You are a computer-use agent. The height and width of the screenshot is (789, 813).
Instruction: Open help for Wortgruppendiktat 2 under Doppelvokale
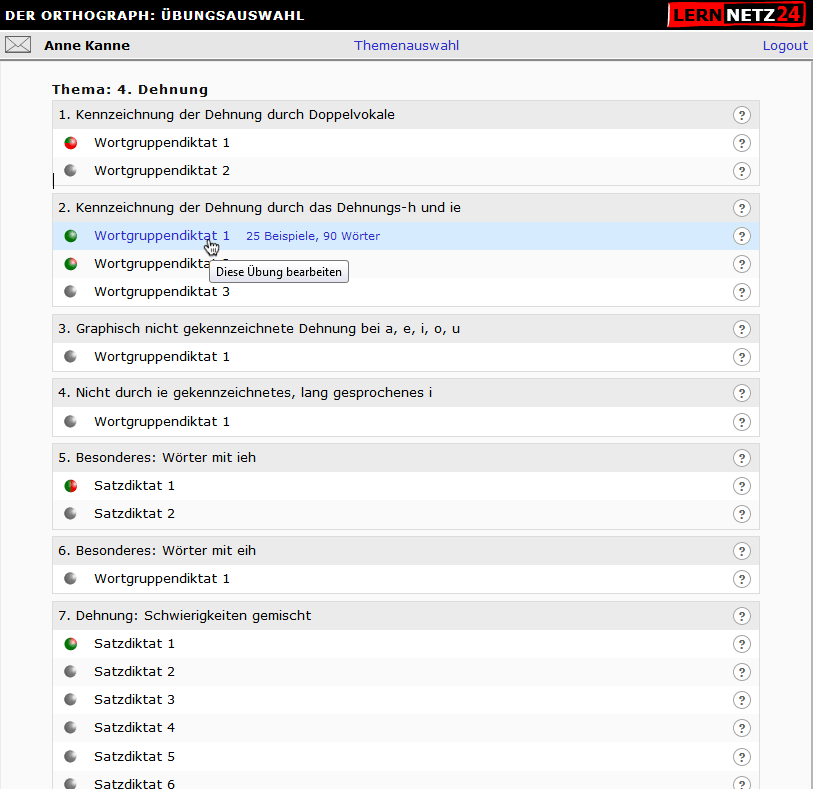(742, 171)
